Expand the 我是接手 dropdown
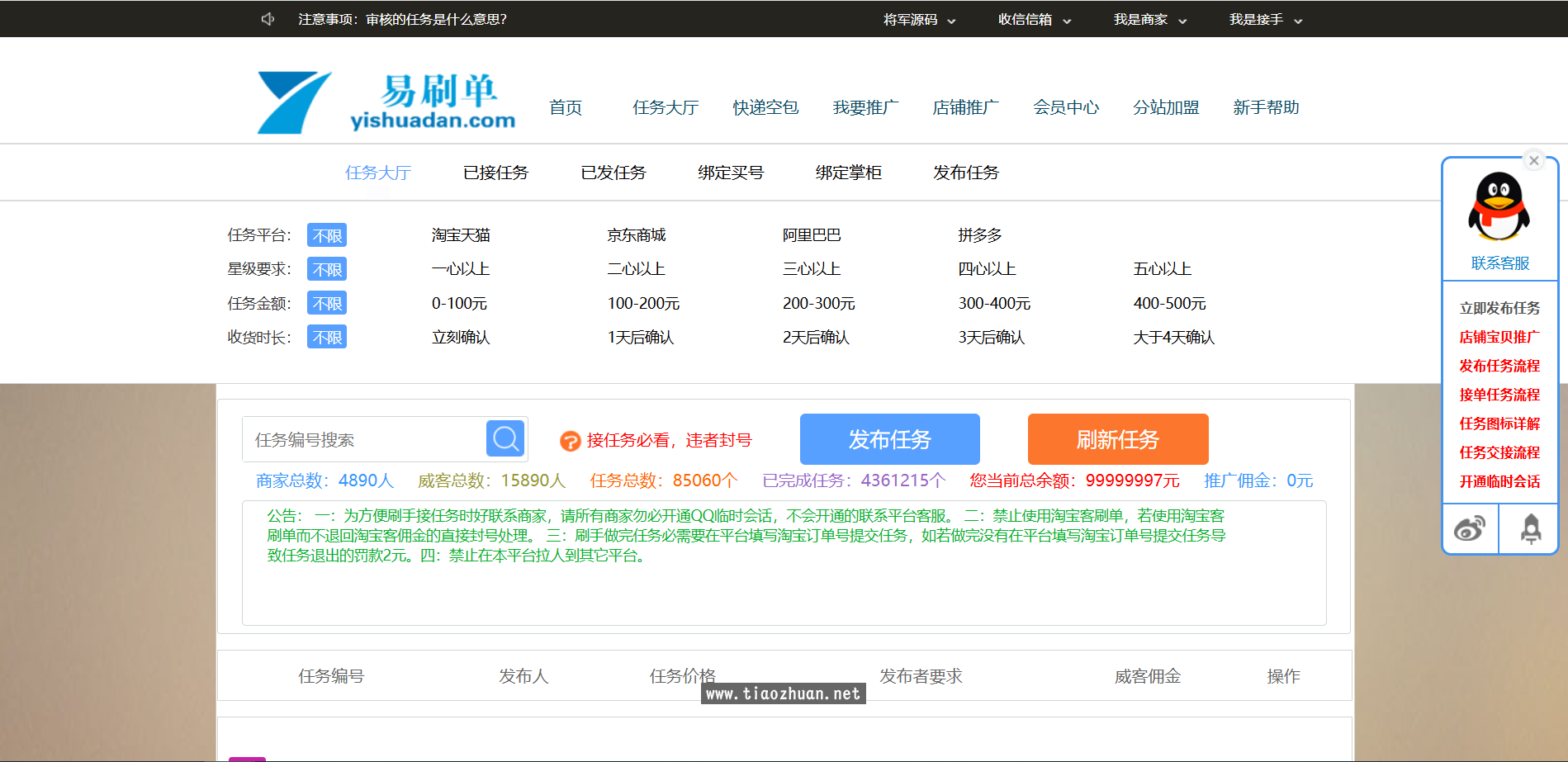 click(x=1264, y=19)
